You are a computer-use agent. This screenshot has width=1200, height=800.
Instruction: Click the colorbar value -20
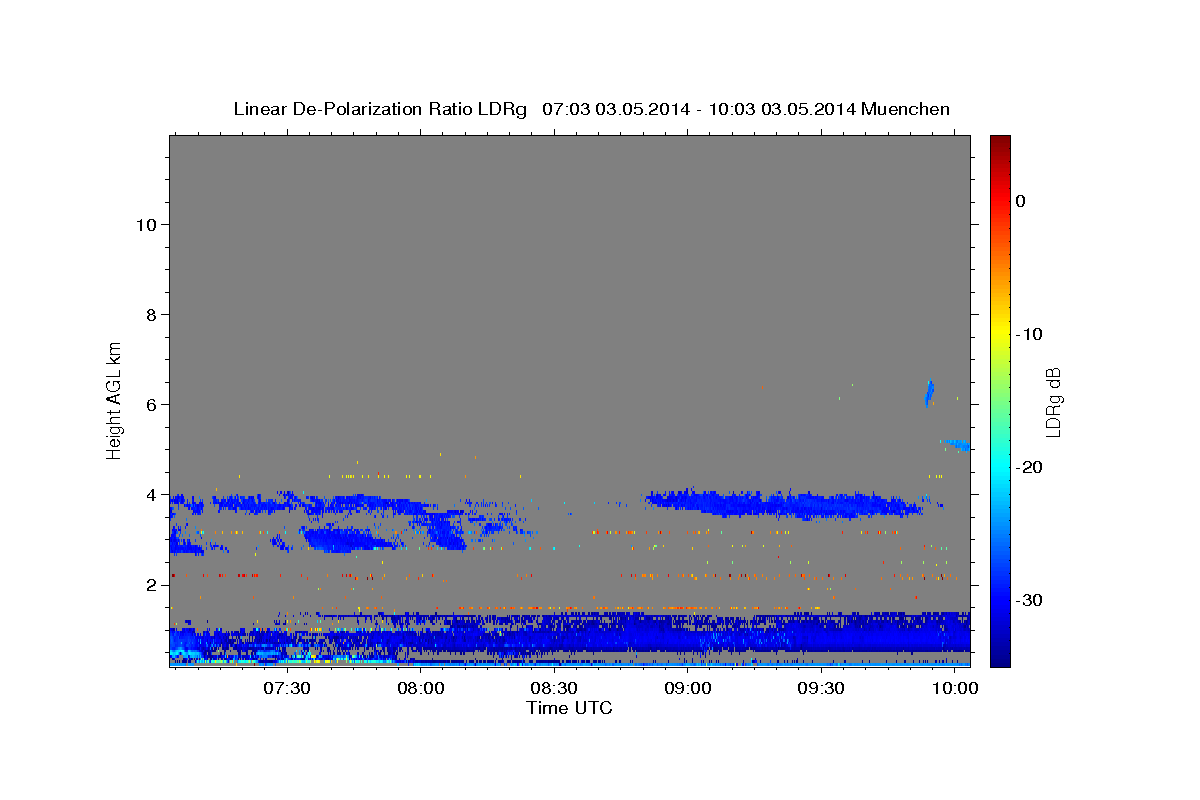(x=1029, y=467)
